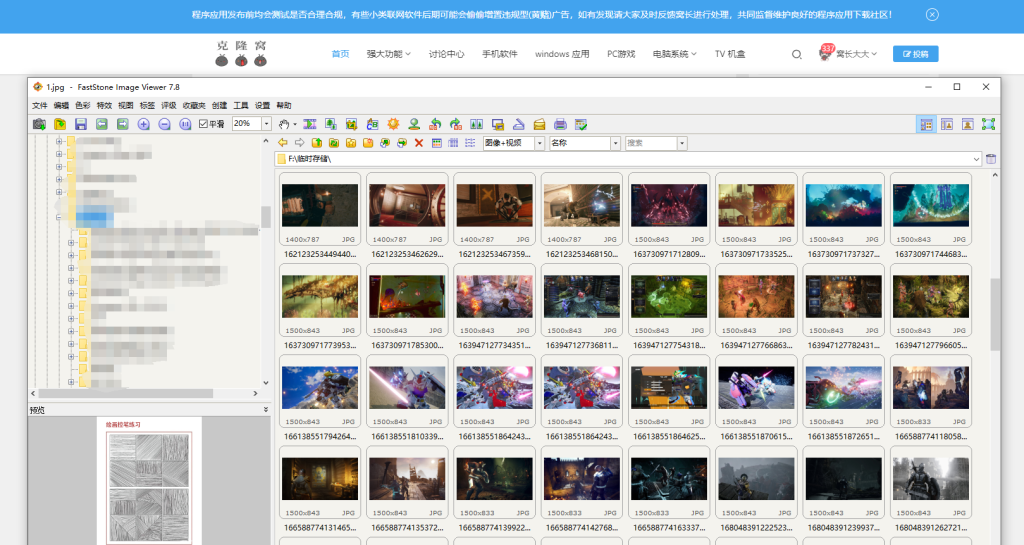The width and height of the screenshot is (1024, 545).
Task: Click the 搜索 search input field
Action: pyautogui.click(x=650, y=143)
